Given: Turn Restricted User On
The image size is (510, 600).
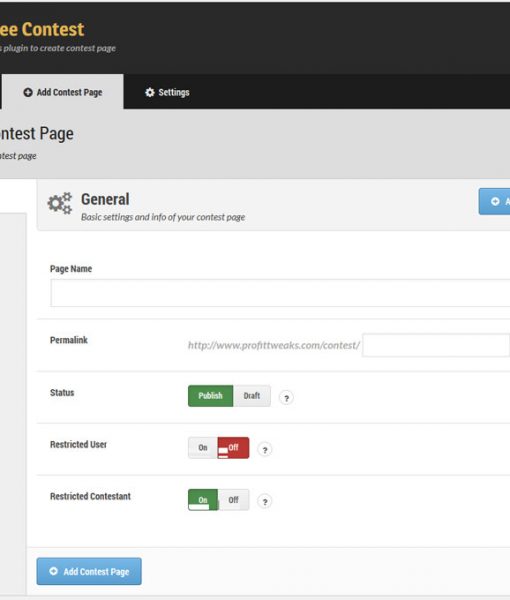Looking at the screenshot, I should (x=203, y=448).
